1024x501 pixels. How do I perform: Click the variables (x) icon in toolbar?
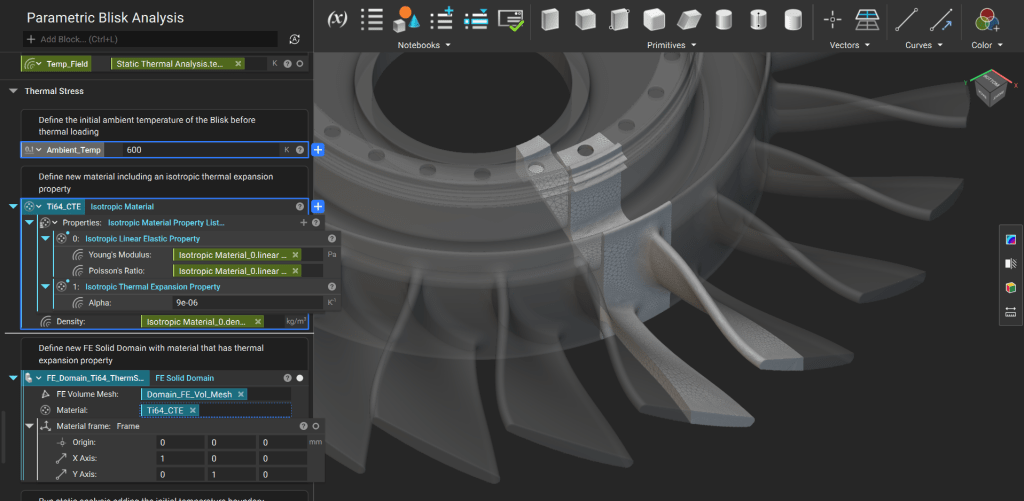tap(337, 19)
